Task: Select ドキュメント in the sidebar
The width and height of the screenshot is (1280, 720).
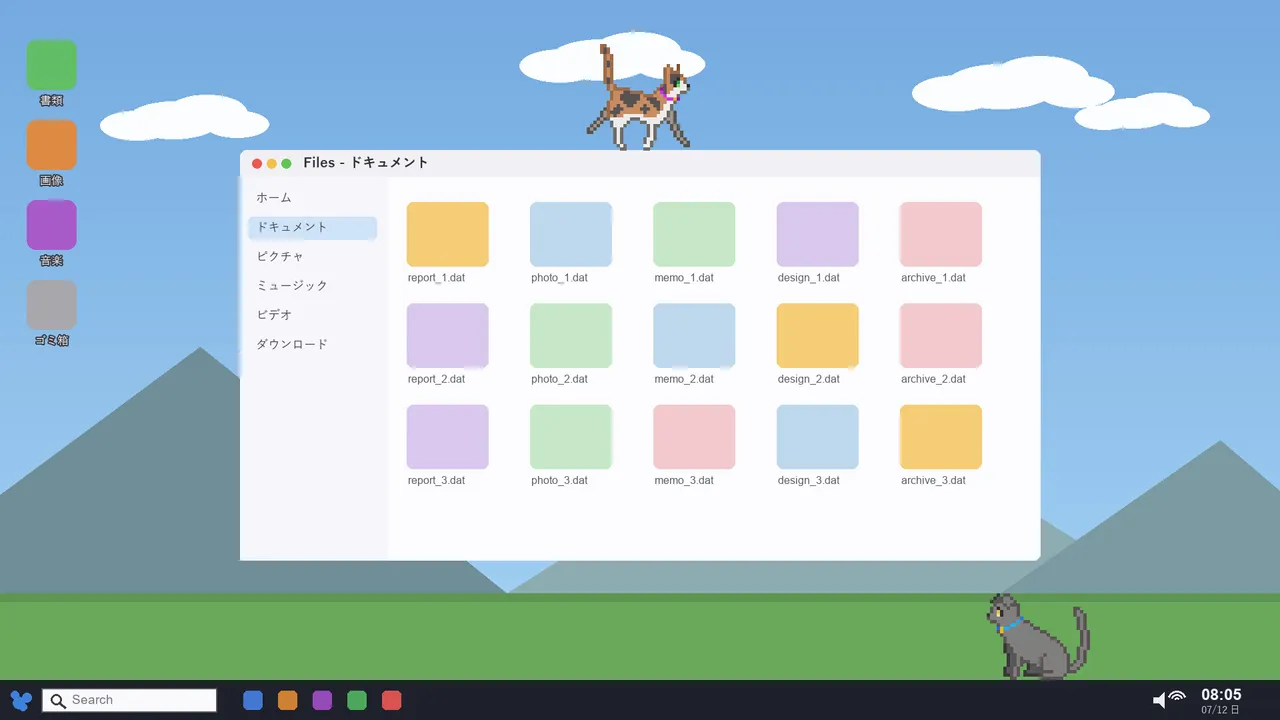Action: coord(313,228)
